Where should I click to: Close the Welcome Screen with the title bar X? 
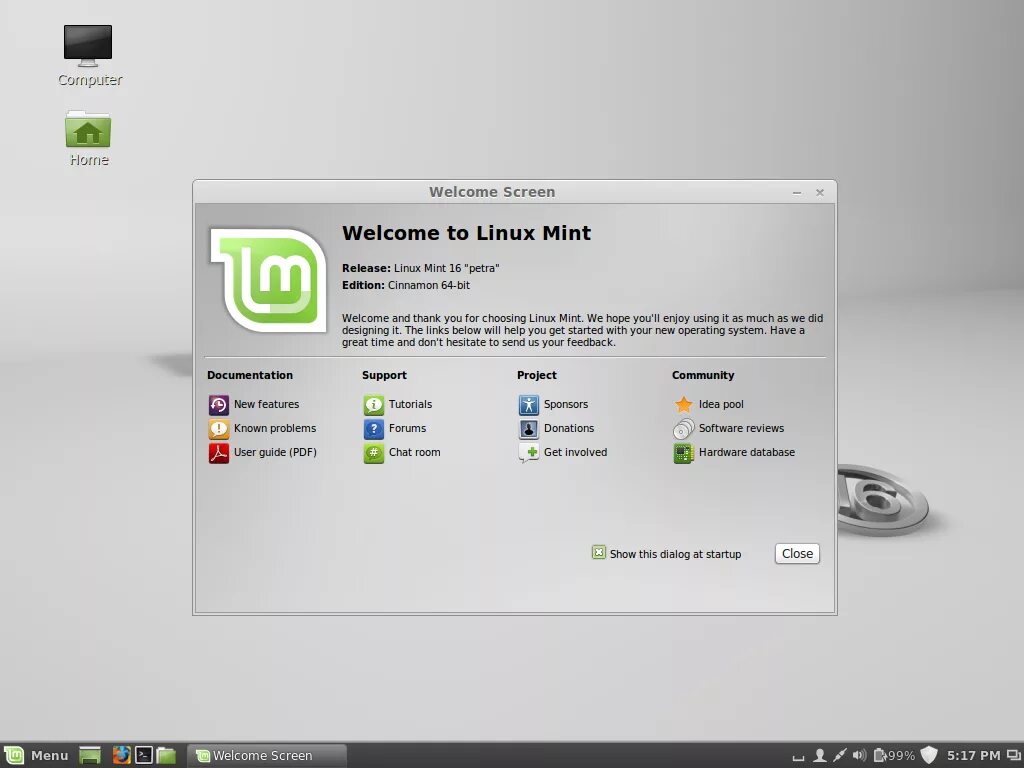point(820,193)
